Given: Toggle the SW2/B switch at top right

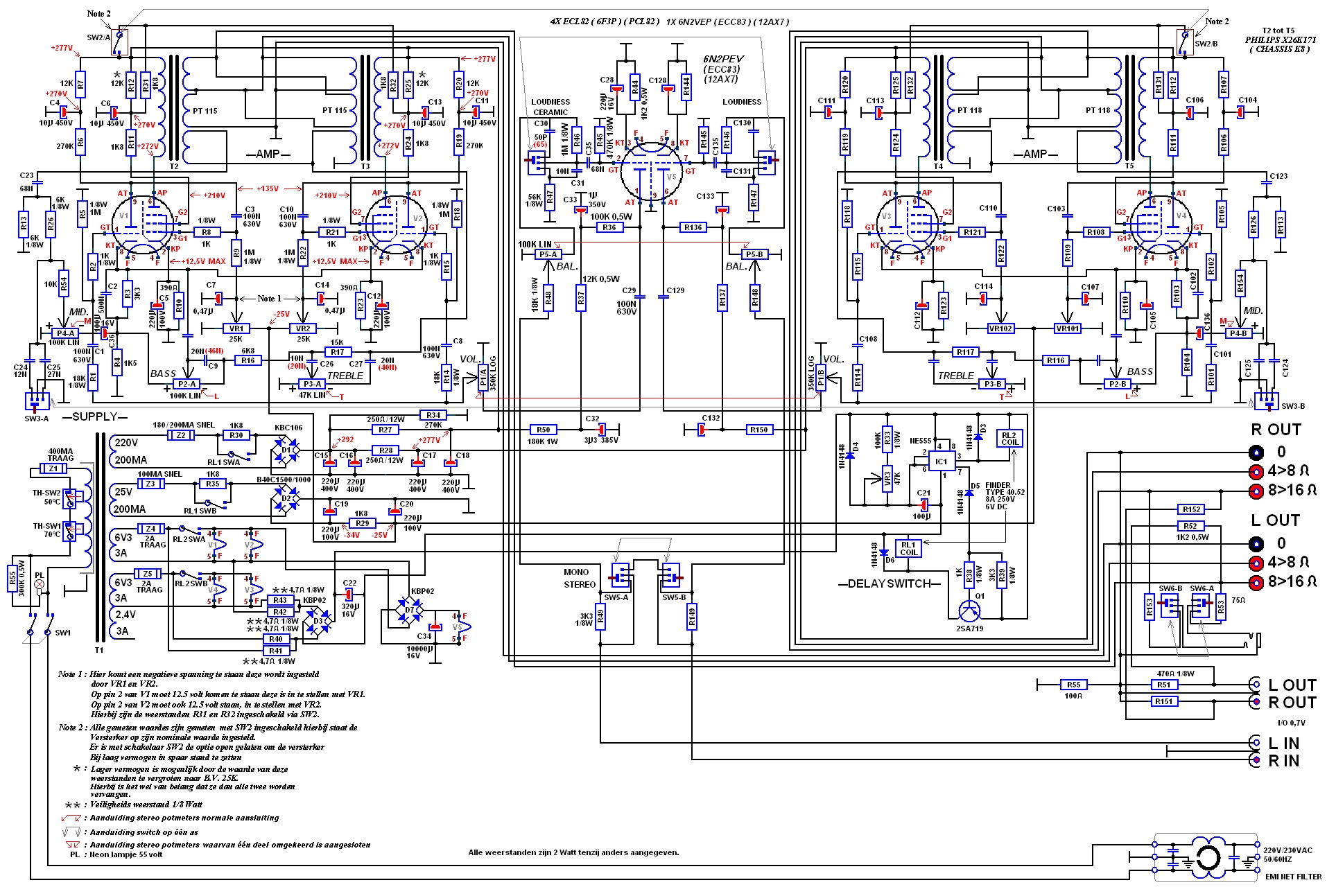Looking at the screenshot, I should tap(1184, 42).
